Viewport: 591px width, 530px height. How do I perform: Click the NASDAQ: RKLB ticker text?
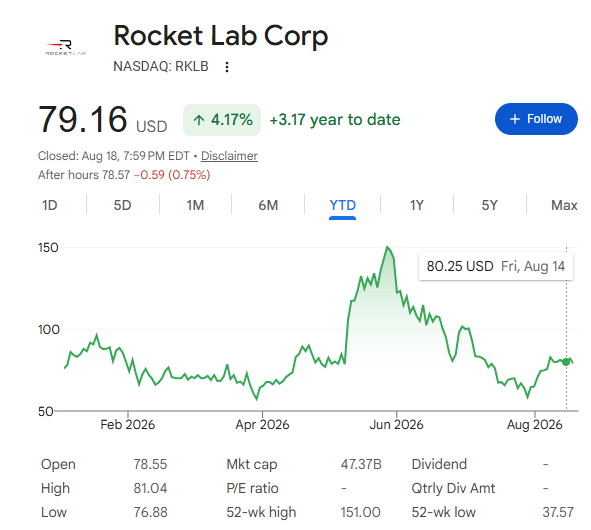(x=161, y=66)
